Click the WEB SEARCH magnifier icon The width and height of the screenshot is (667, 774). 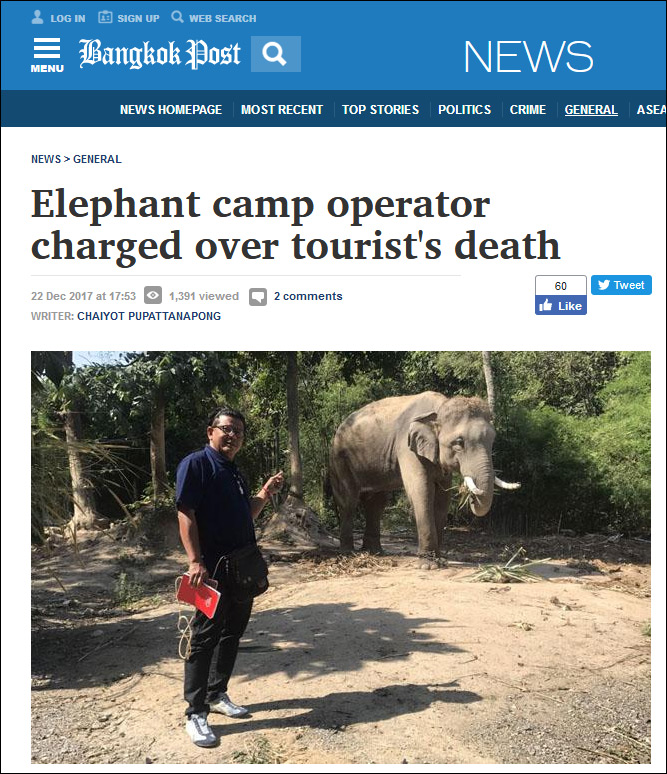[x=177, y=17]
